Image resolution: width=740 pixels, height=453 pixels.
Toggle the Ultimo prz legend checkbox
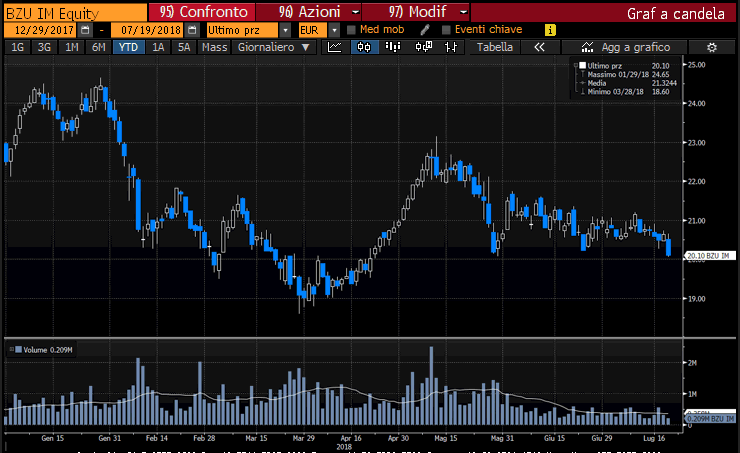pyautogui.click(x=581, y=66)
